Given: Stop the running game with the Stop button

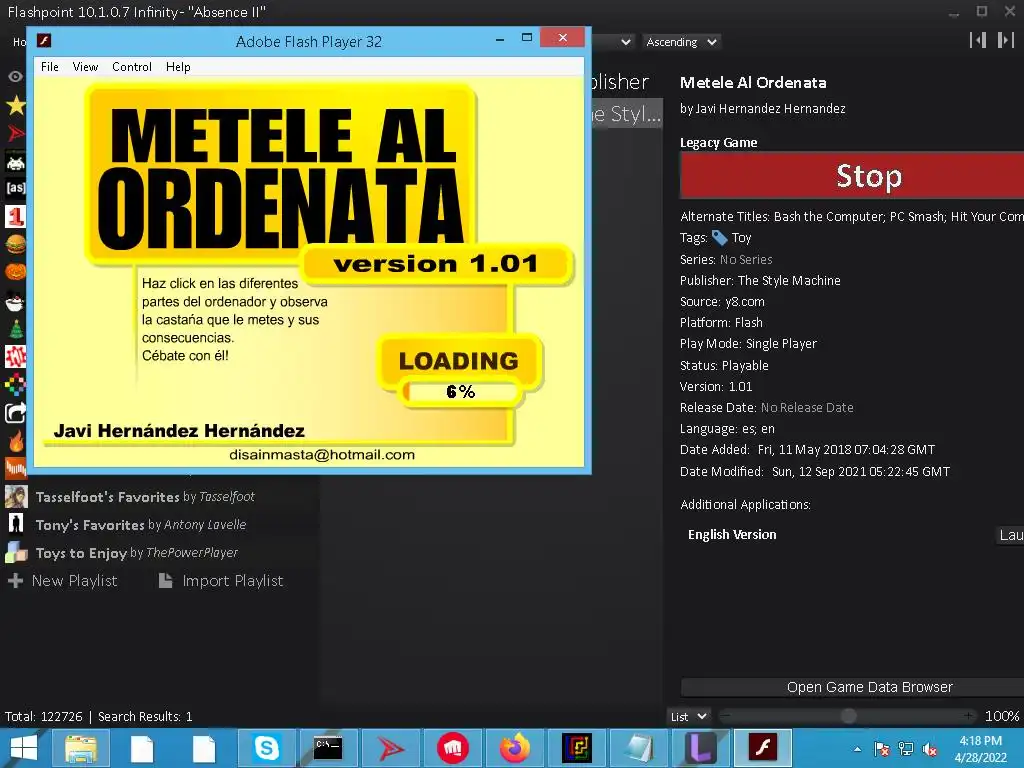Looking at the screenshot, I should click(852, 176).
